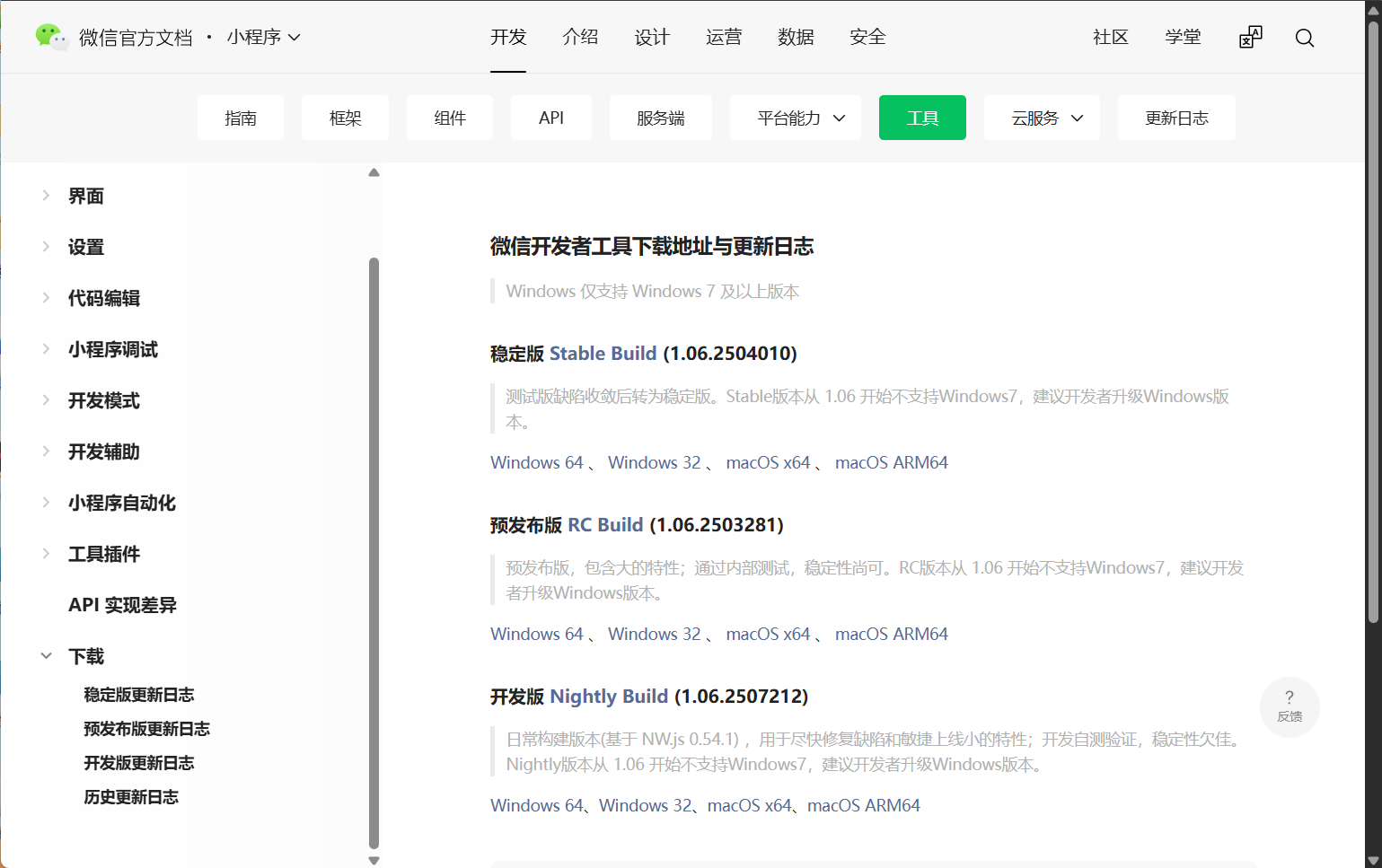
Task: Download RC Build Windows 64
Action: point(537,634)
